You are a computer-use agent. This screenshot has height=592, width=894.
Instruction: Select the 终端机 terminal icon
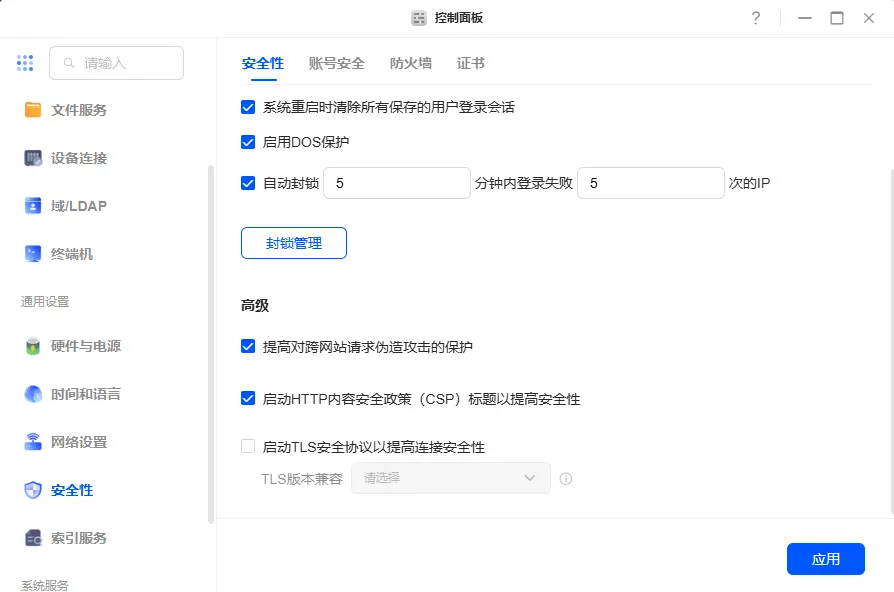pyautogui.click(x=32, y=254)
